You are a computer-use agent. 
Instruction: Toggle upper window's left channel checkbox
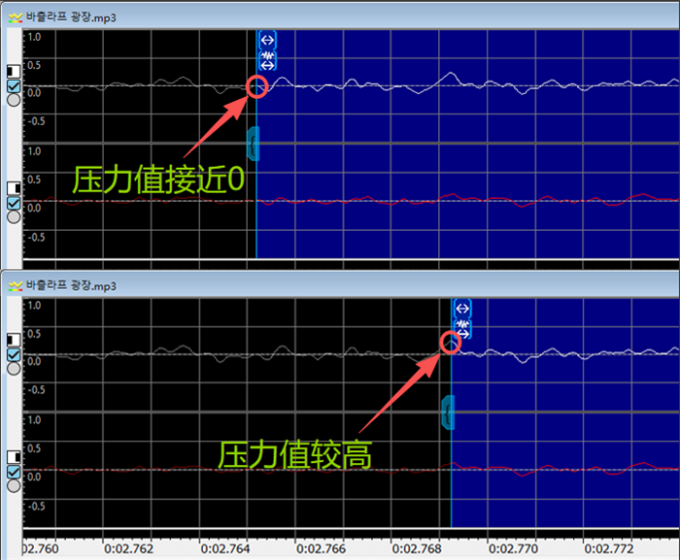(x=14, y=86)
